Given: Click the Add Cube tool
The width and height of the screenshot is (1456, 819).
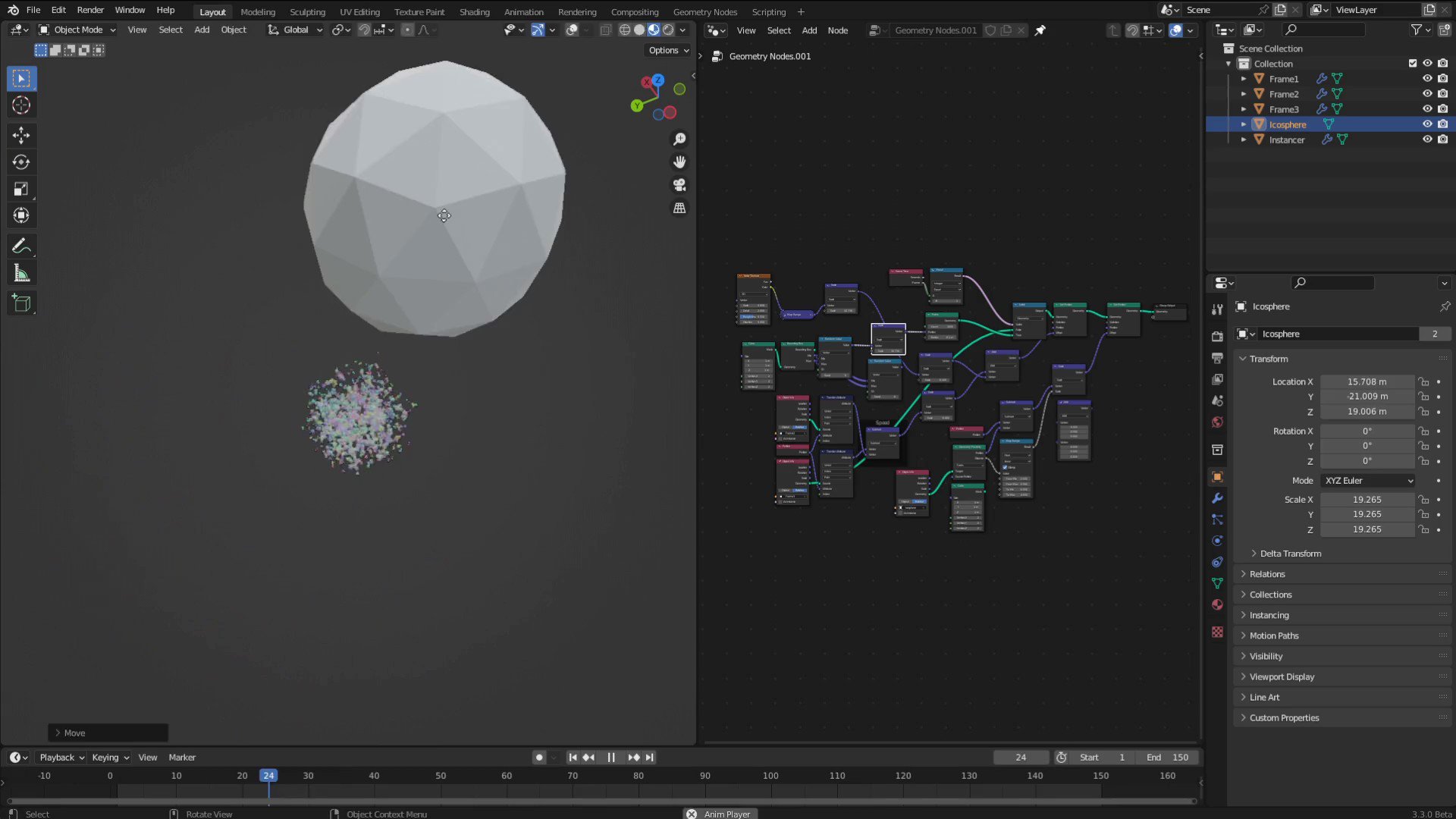Looking at the screenshot, I should (x=21, y=303).
